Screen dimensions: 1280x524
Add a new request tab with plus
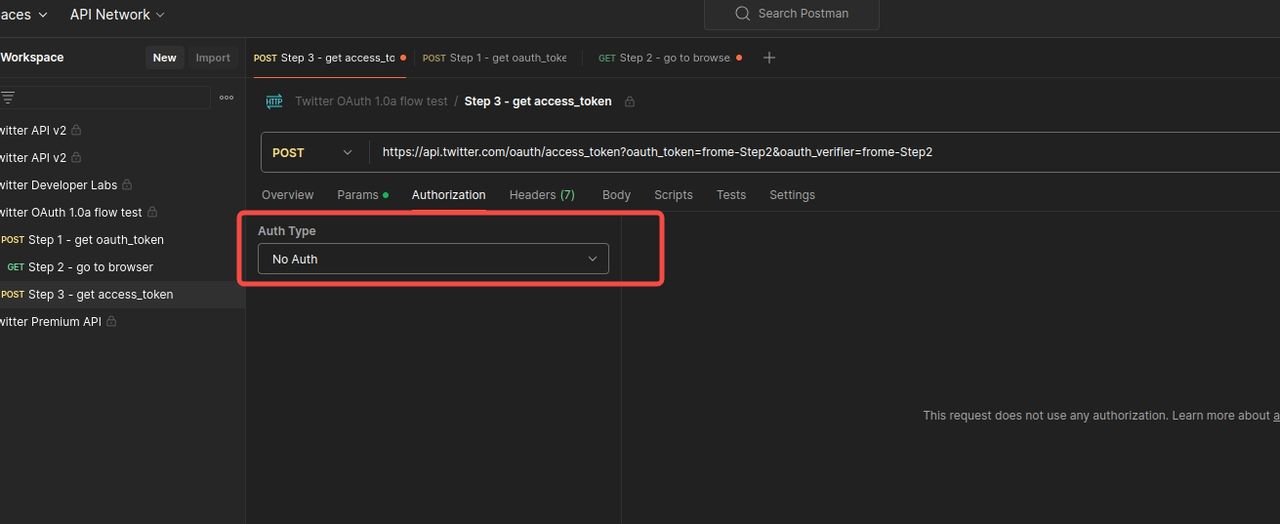click(x=769, y=58)
